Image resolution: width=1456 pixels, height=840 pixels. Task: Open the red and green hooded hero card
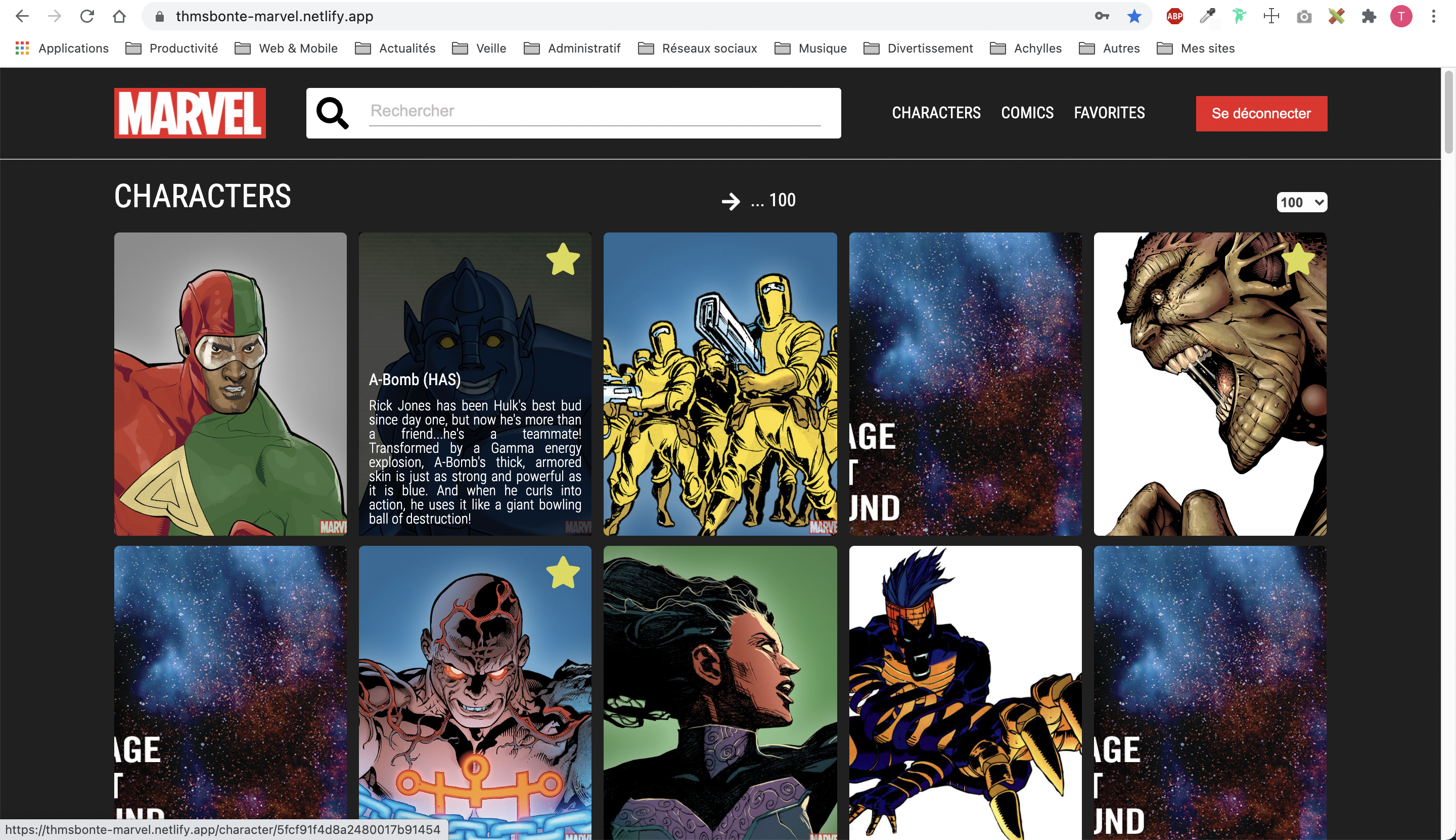click(x=230, y=384)
